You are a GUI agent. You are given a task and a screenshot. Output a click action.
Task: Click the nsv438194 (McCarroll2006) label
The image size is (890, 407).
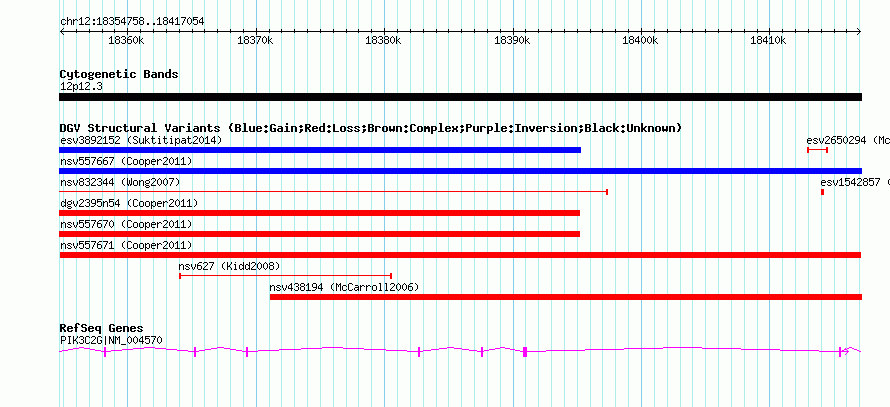345,287
